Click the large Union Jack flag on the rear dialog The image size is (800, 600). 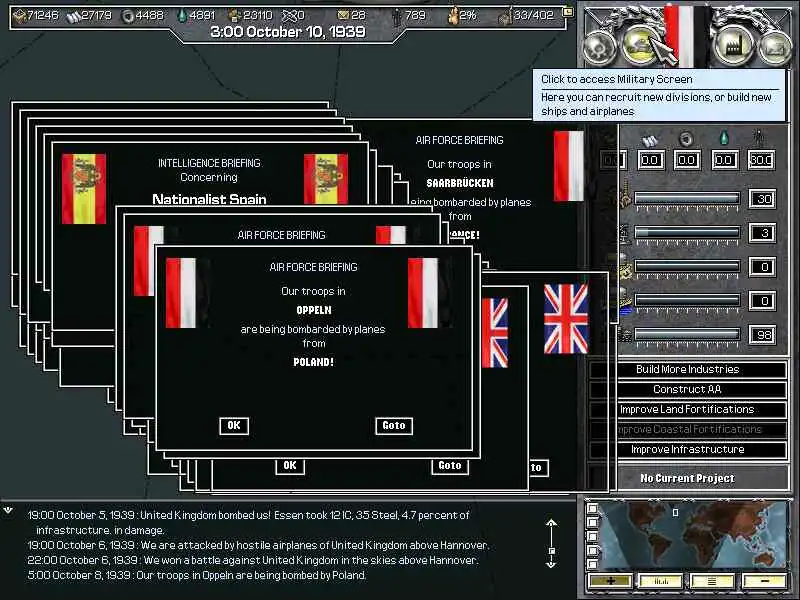(x=566, y=319)
